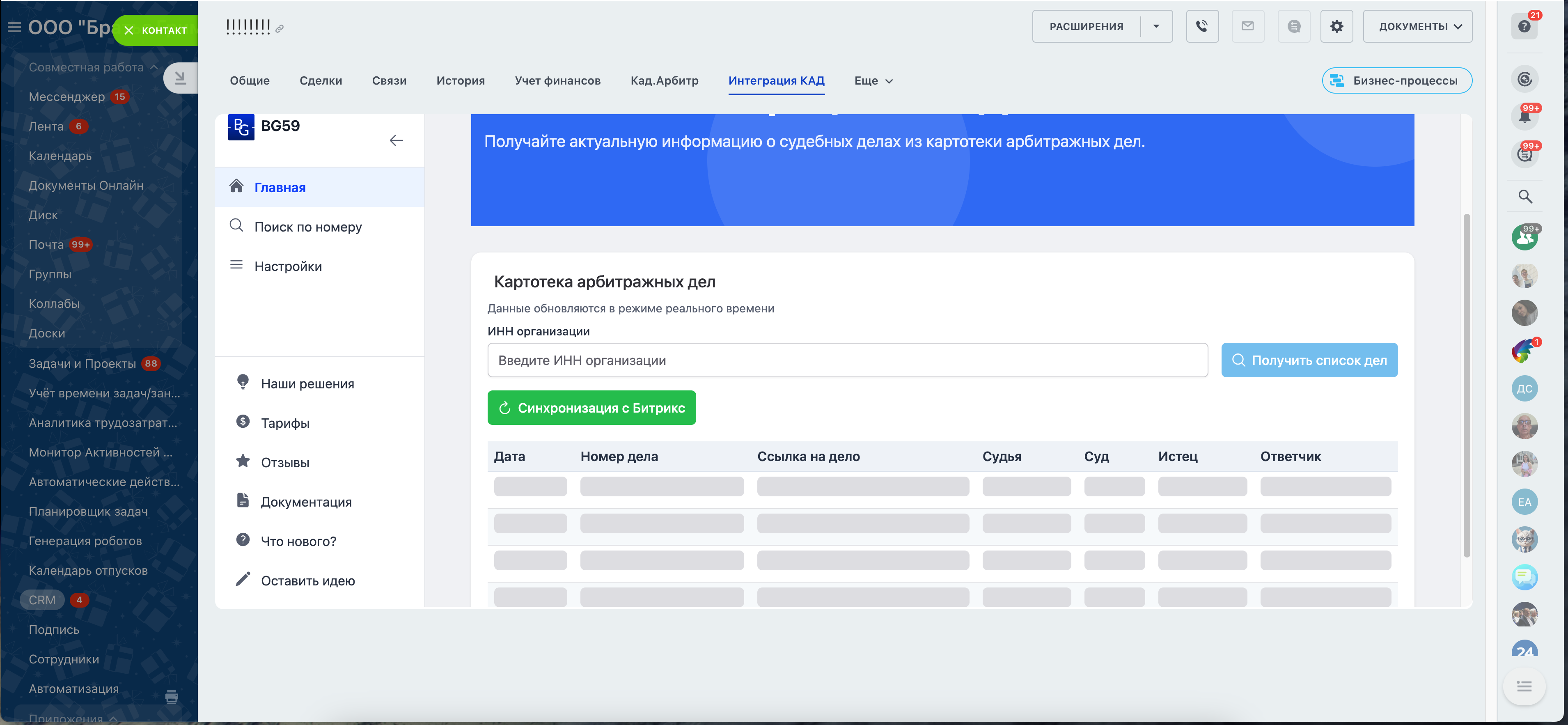Switch to the Кад.Арбитр tab
1568x725 pixels.
[x=664, y=81]
